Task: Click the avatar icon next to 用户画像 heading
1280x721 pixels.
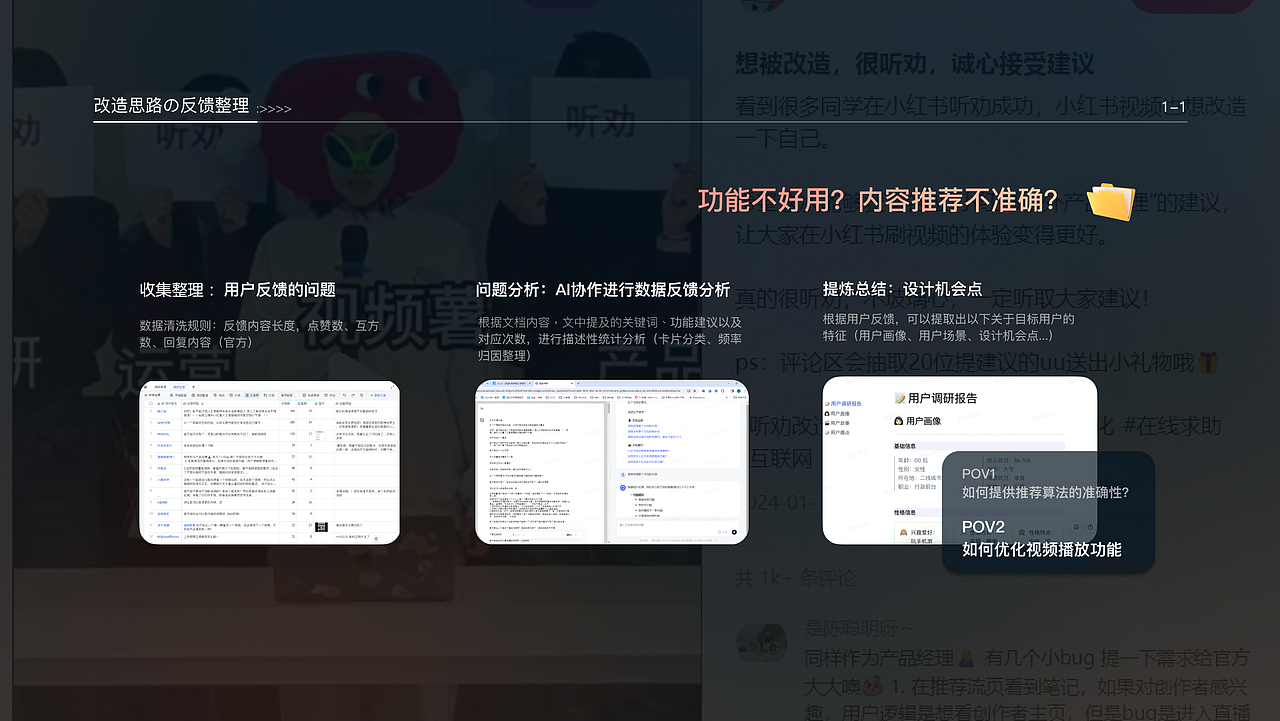Action: [899, 422]
